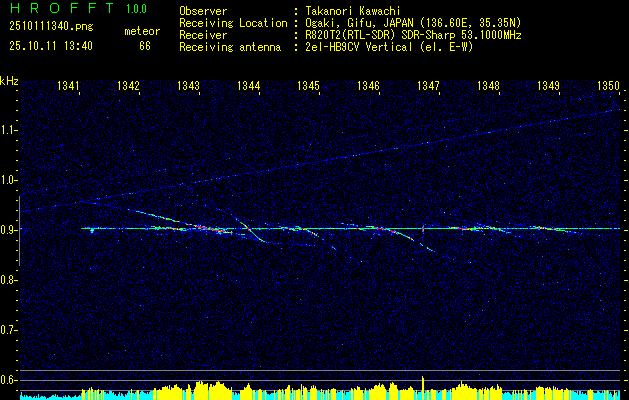Click the 0.9 kHz axis label

click(9, 230)
